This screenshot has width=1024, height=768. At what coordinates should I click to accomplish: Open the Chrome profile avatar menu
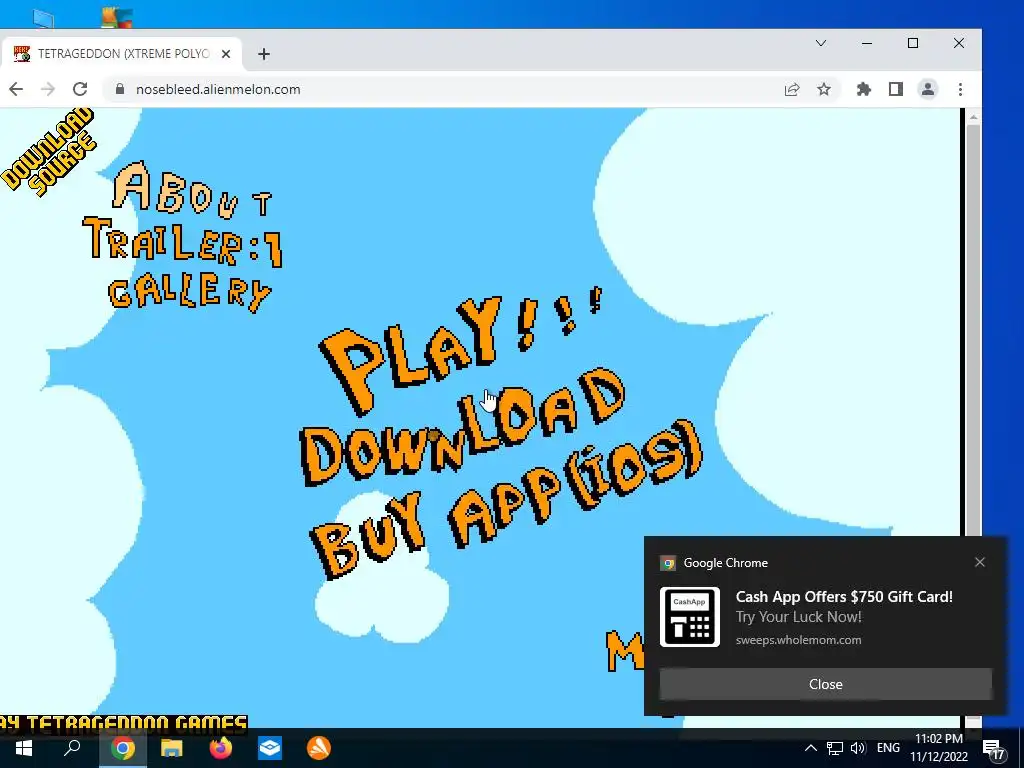[927, 89]
